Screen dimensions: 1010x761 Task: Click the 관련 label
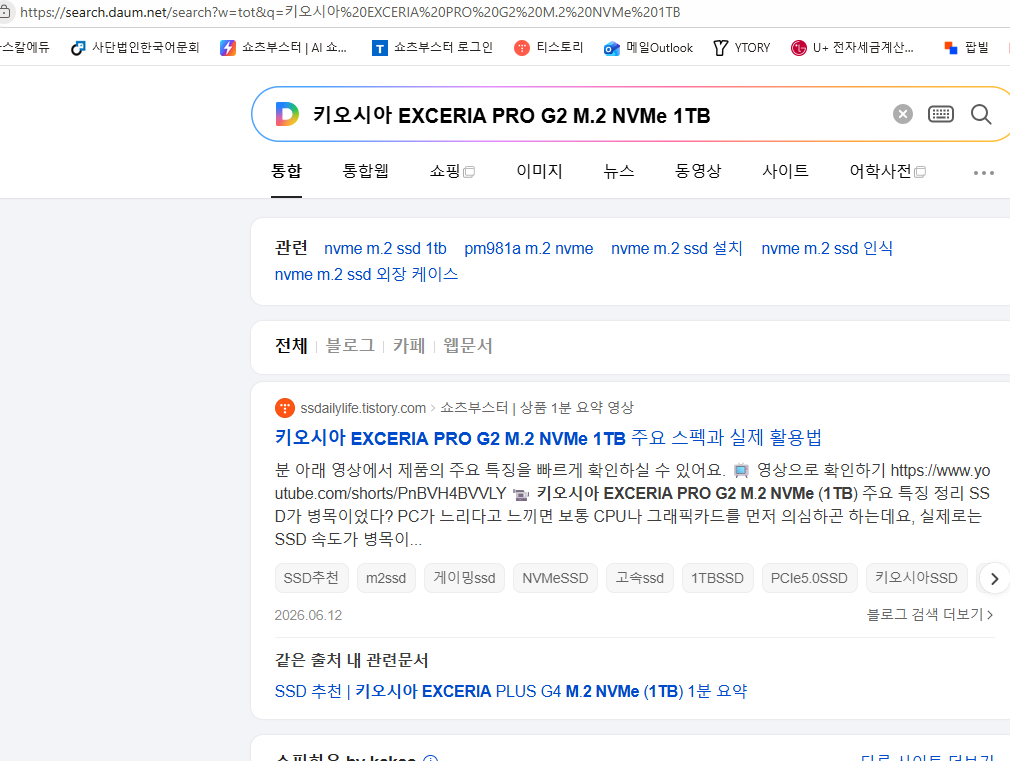(291, 248)
